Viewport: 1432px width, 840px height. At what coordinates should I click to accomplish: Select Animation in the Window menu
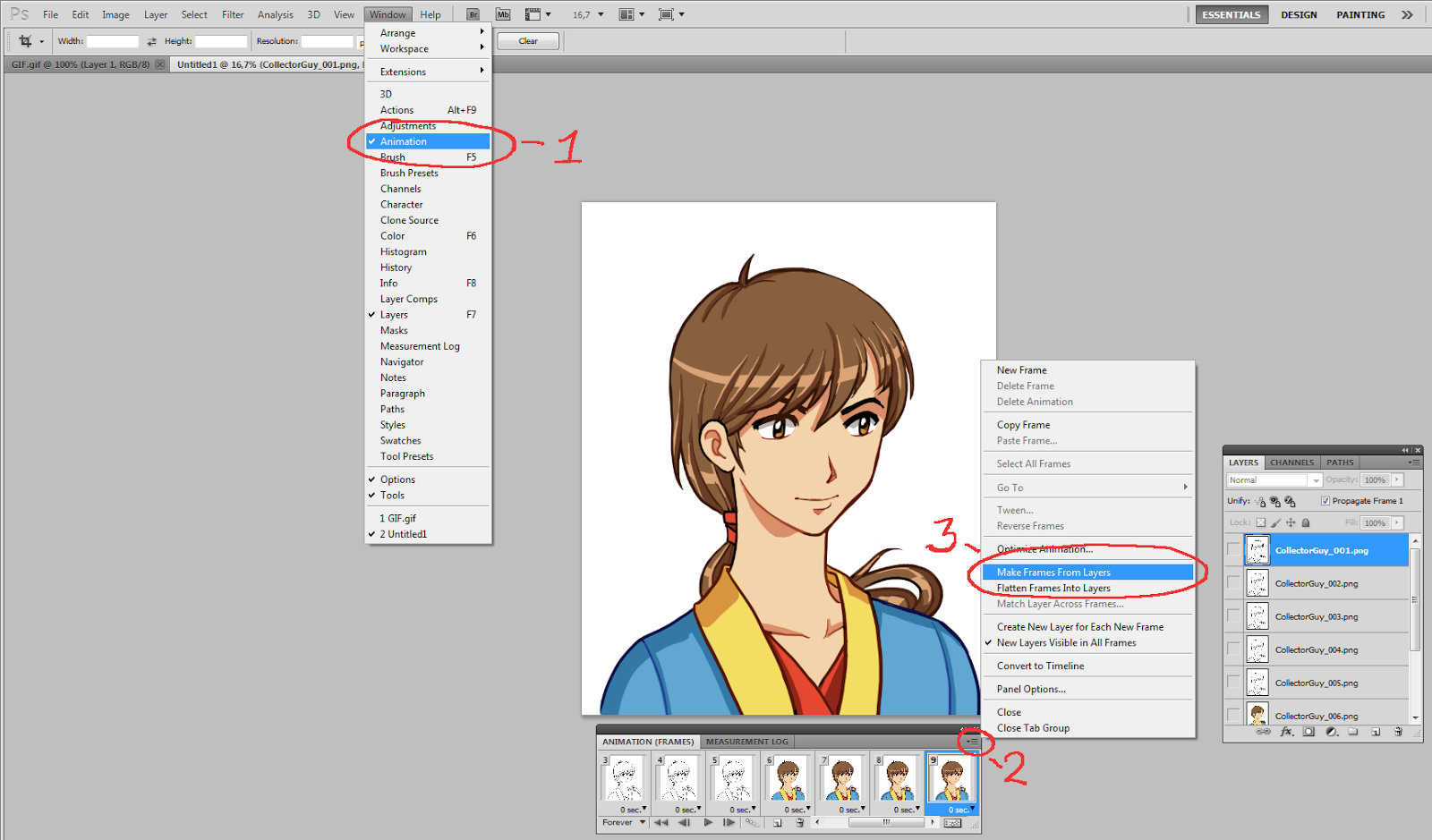click(x=429, y=141)
